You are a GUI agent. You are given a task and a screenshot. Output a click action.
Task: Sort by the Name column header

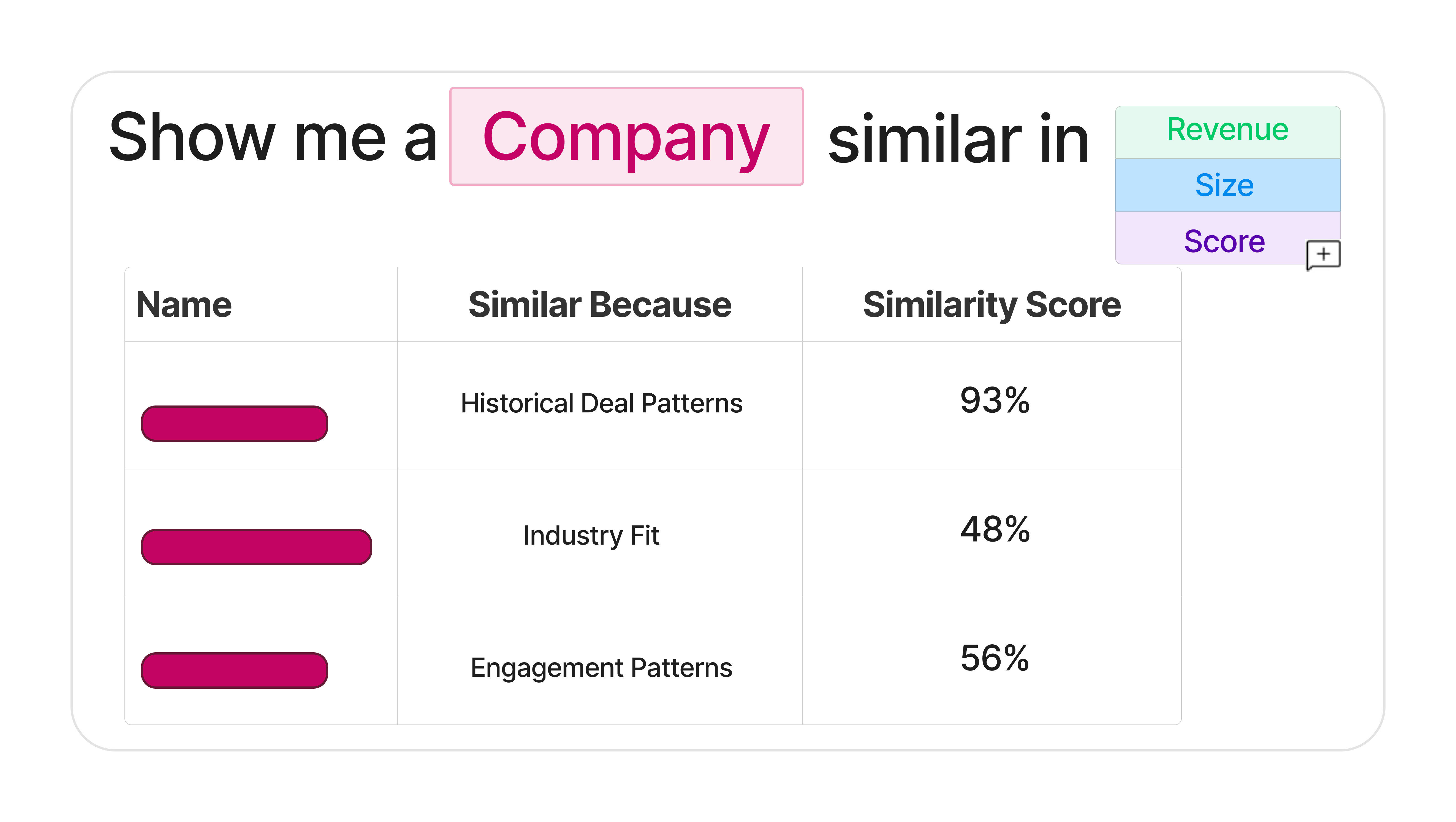pyautogui.click(x=184, y=305)
